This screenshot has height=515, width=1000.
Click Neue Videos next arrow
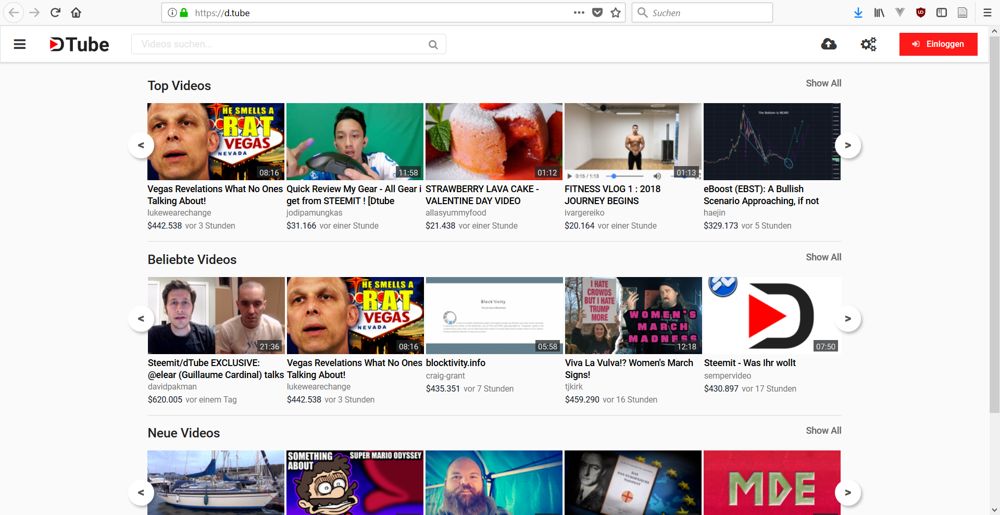[x=848, y=492]
